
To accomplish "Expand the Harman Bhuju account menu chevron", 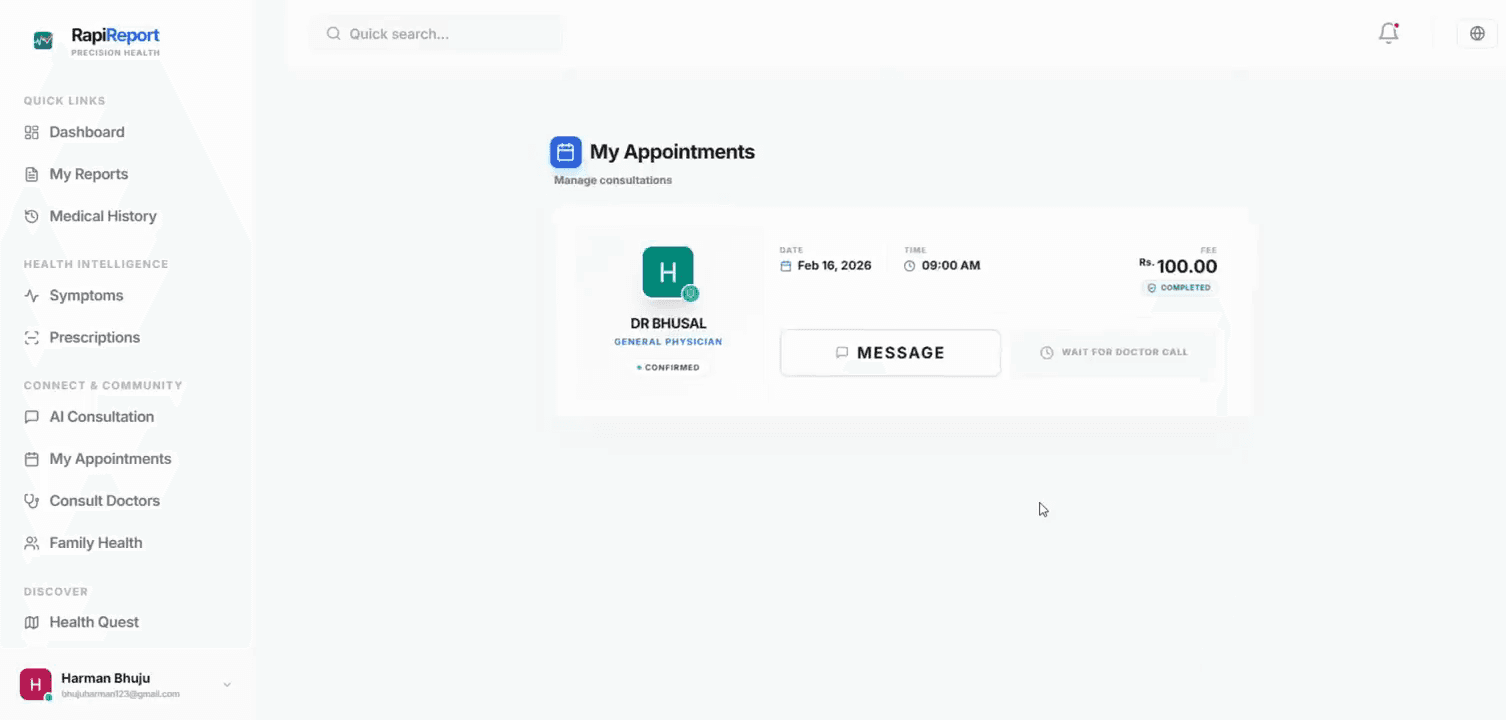I will [227, 685].
